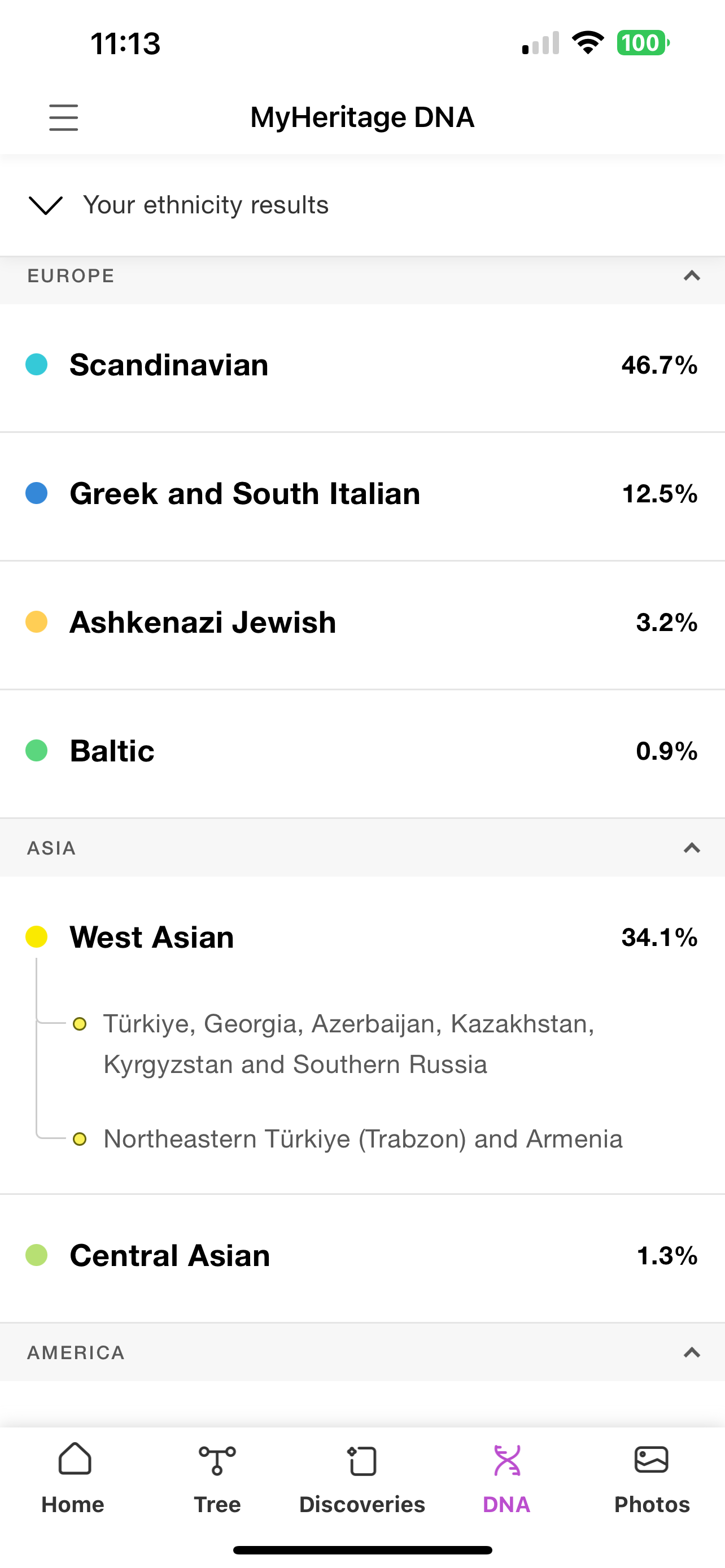Tap the Wi-Fi status icon

[x=588, y=42]
